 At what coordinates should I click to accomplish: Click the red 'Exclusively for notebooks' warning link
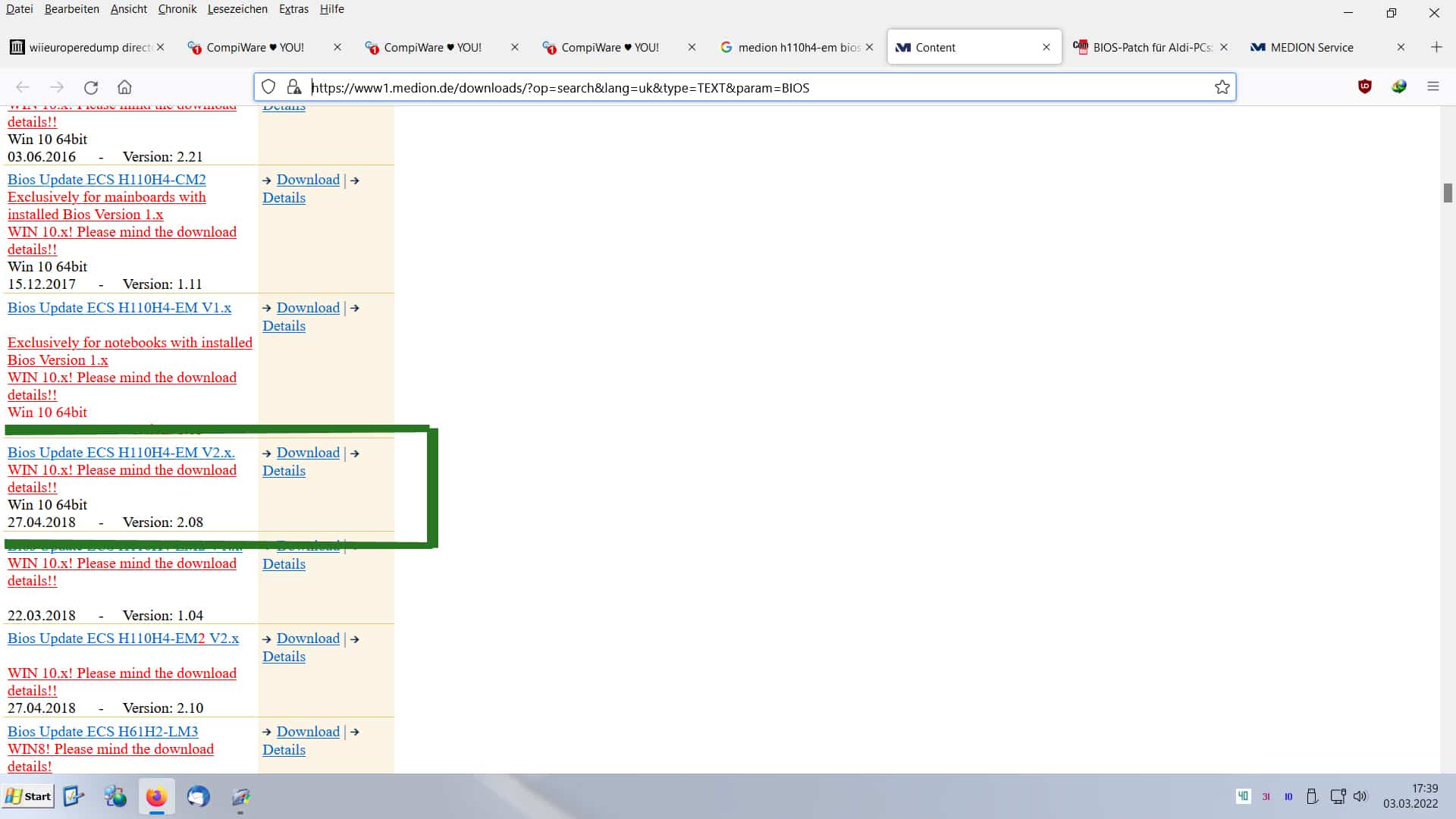(x=130, y=351)
